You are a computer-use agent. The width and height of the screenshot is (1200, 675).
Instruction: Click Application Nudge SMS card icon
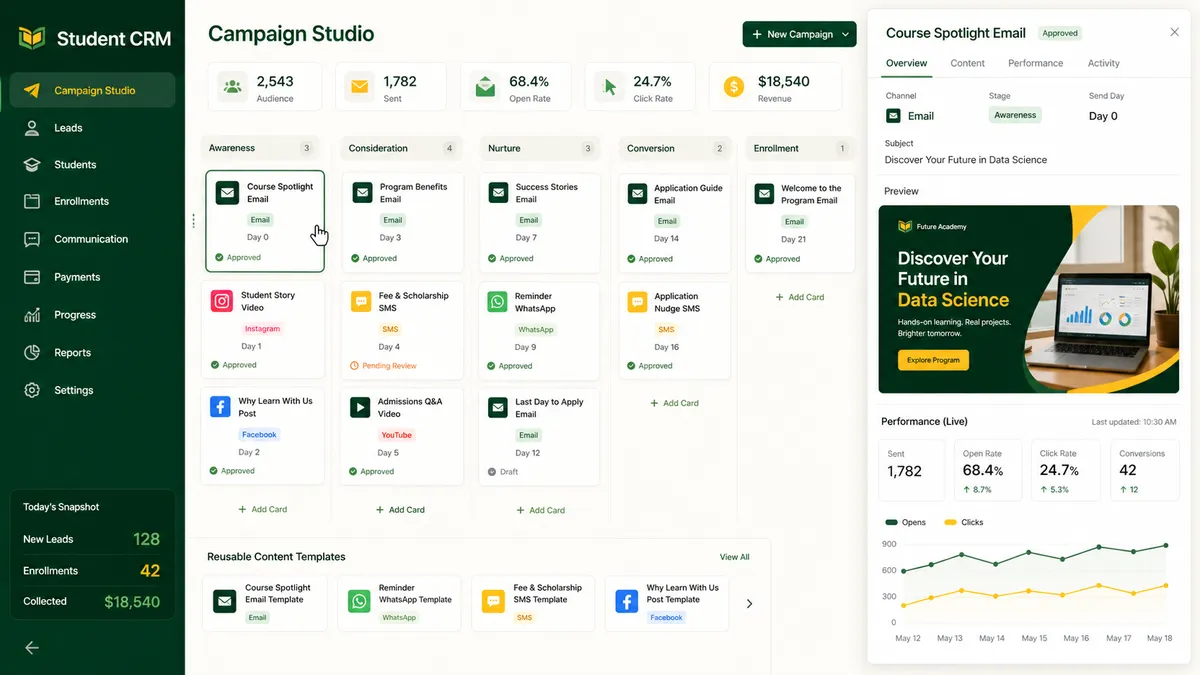tap(637, 301)
